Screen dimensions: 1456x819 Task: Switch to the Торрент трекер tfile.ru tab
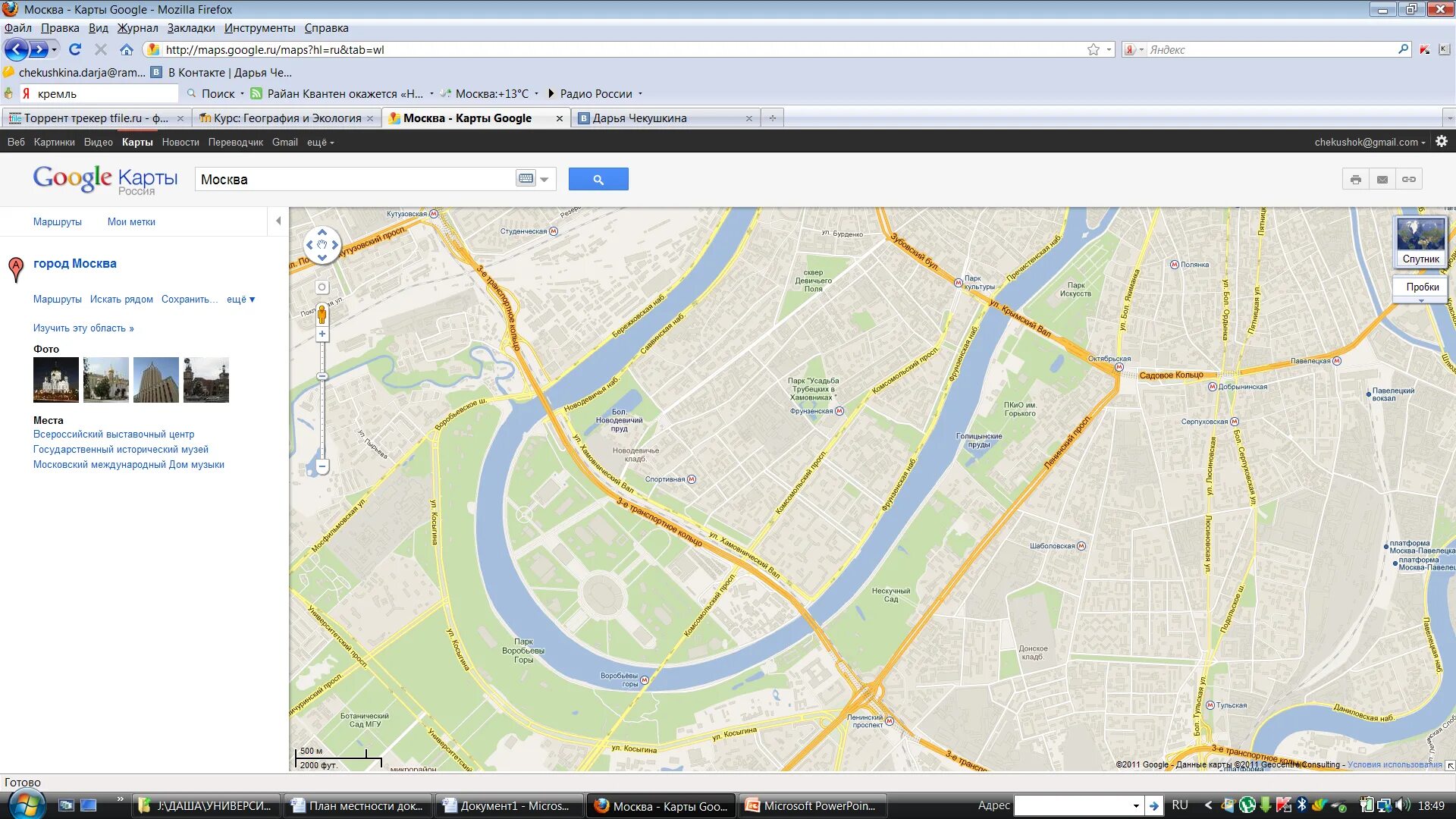(x=96, y=118)
